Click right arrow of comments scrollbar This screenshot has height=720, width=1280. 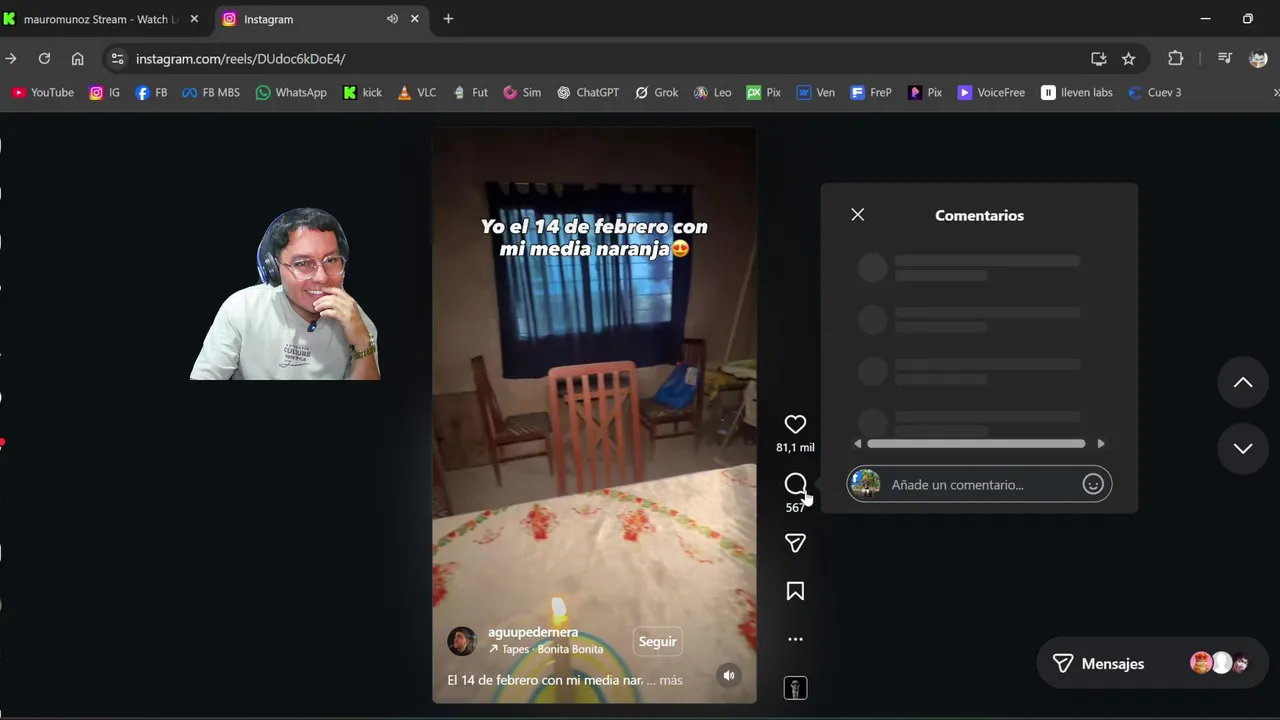pos(1101,444)
